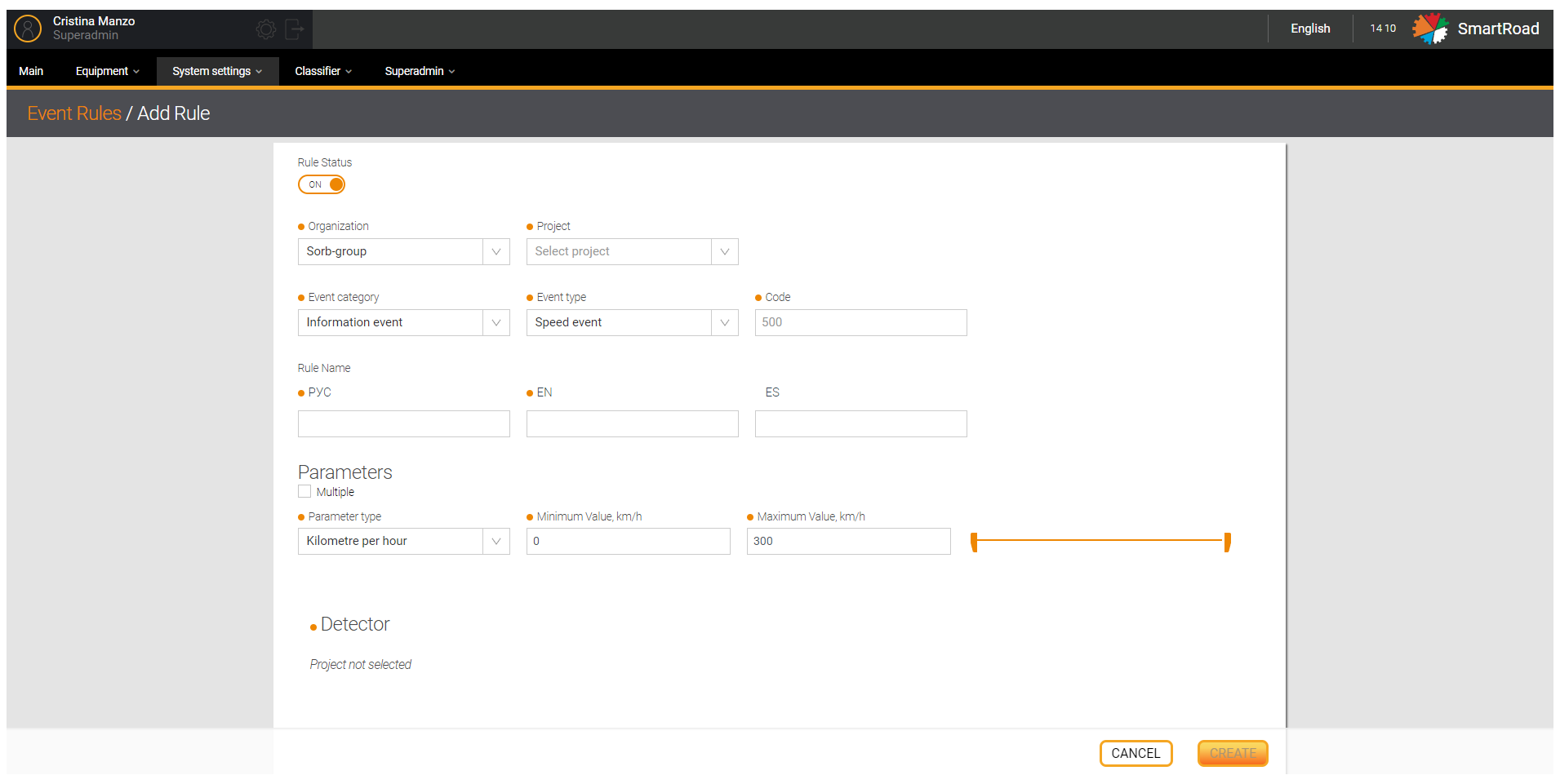Image resolution: width=1560 pixels, height=784 pixels.
Task: Click the Maximum Value km/h field
Action: click(x=849, y=541)
